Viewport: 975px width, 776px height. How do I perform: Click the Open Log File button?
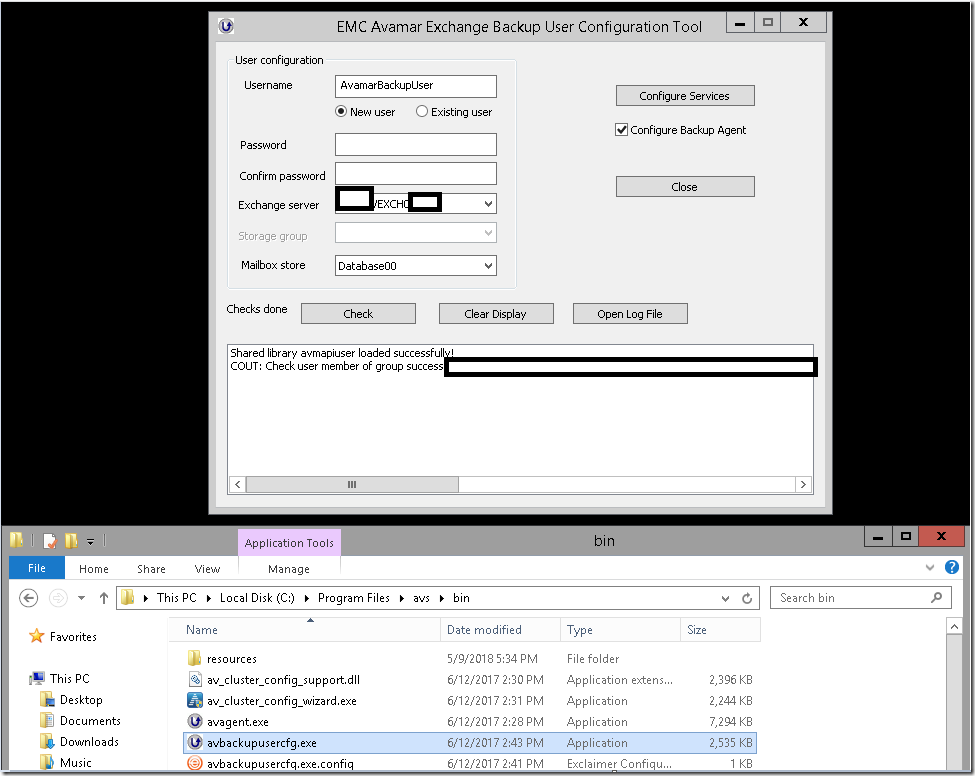point(630,313)
